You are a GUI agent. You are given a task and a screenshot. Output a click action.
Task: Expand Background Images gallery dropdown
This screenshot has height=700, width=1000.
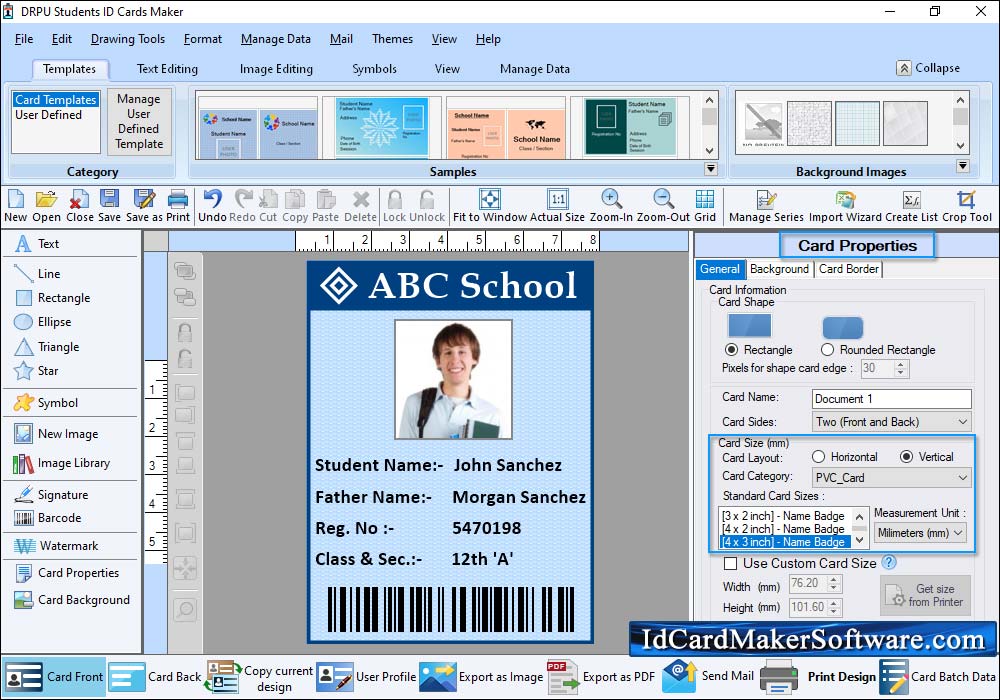click(963, 166)
